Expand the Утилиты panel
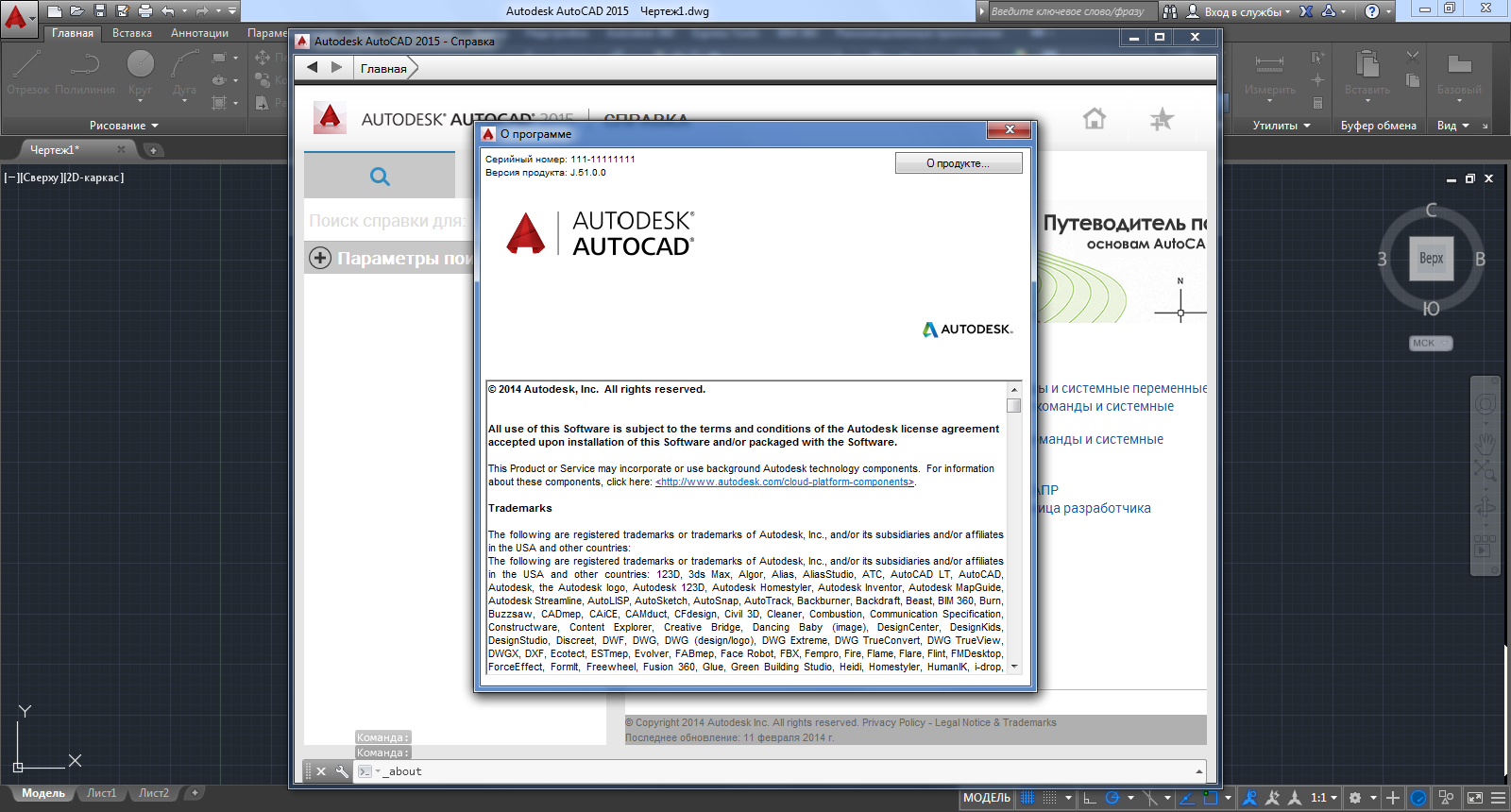Image resolution: width=1511 pixels, height=812 pixels. [1282, 126]
